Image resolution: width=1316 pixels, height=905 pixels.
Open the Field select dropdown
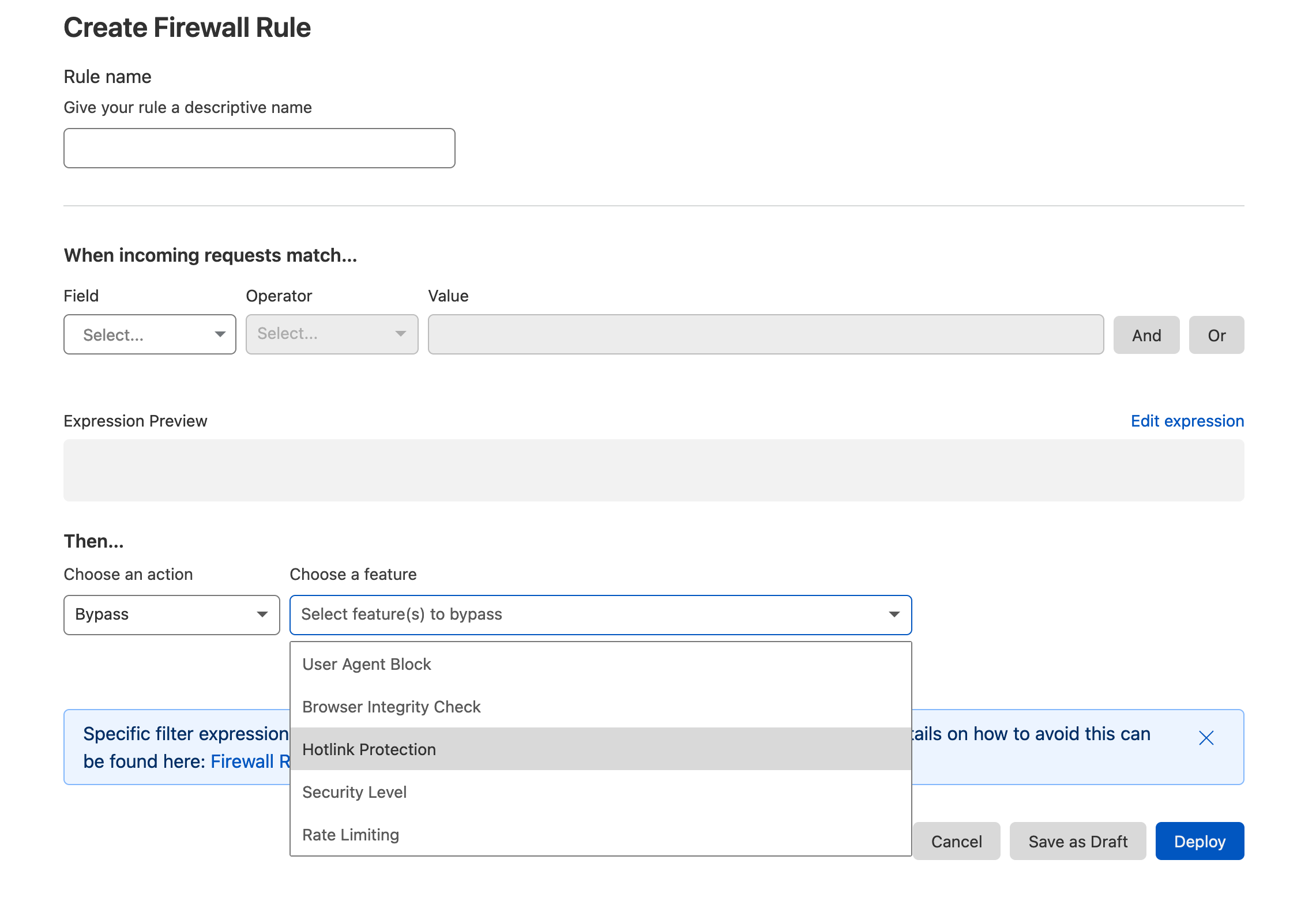click(x=149, y=334)
